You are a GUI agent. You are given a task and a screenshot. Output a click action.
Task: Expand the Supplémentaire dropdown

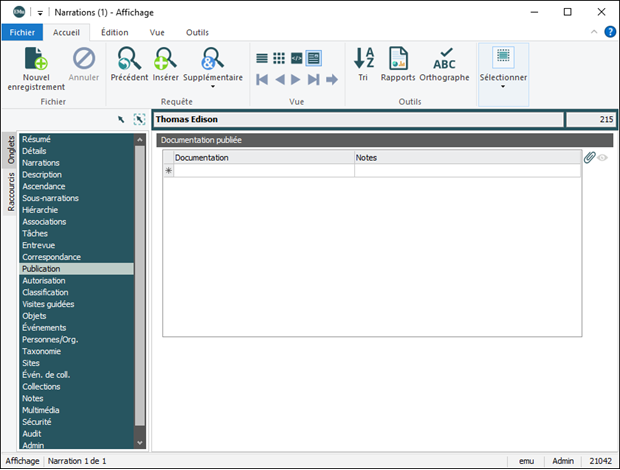click(212, 87)
